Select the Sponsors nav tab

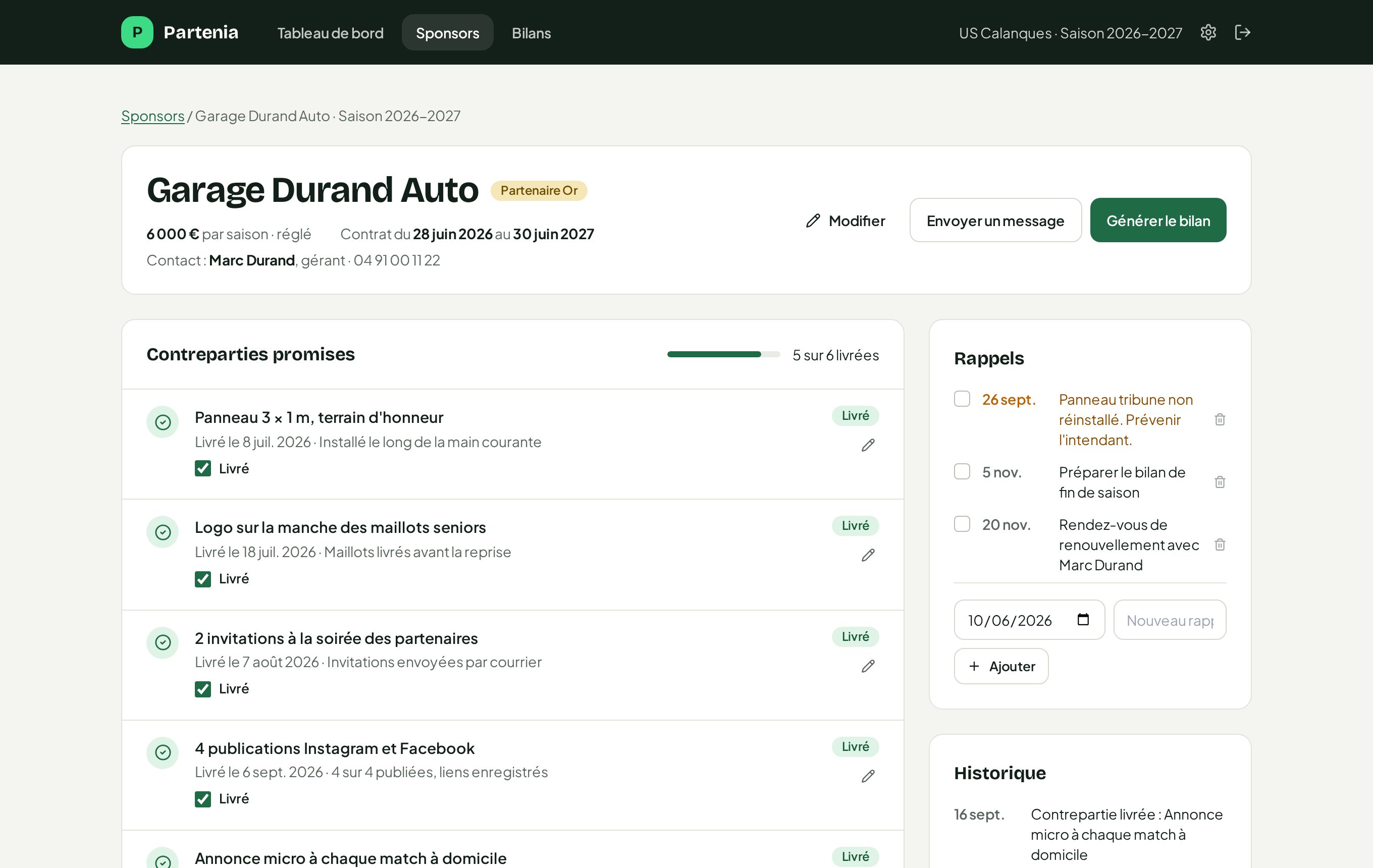(x=448, y=33)
